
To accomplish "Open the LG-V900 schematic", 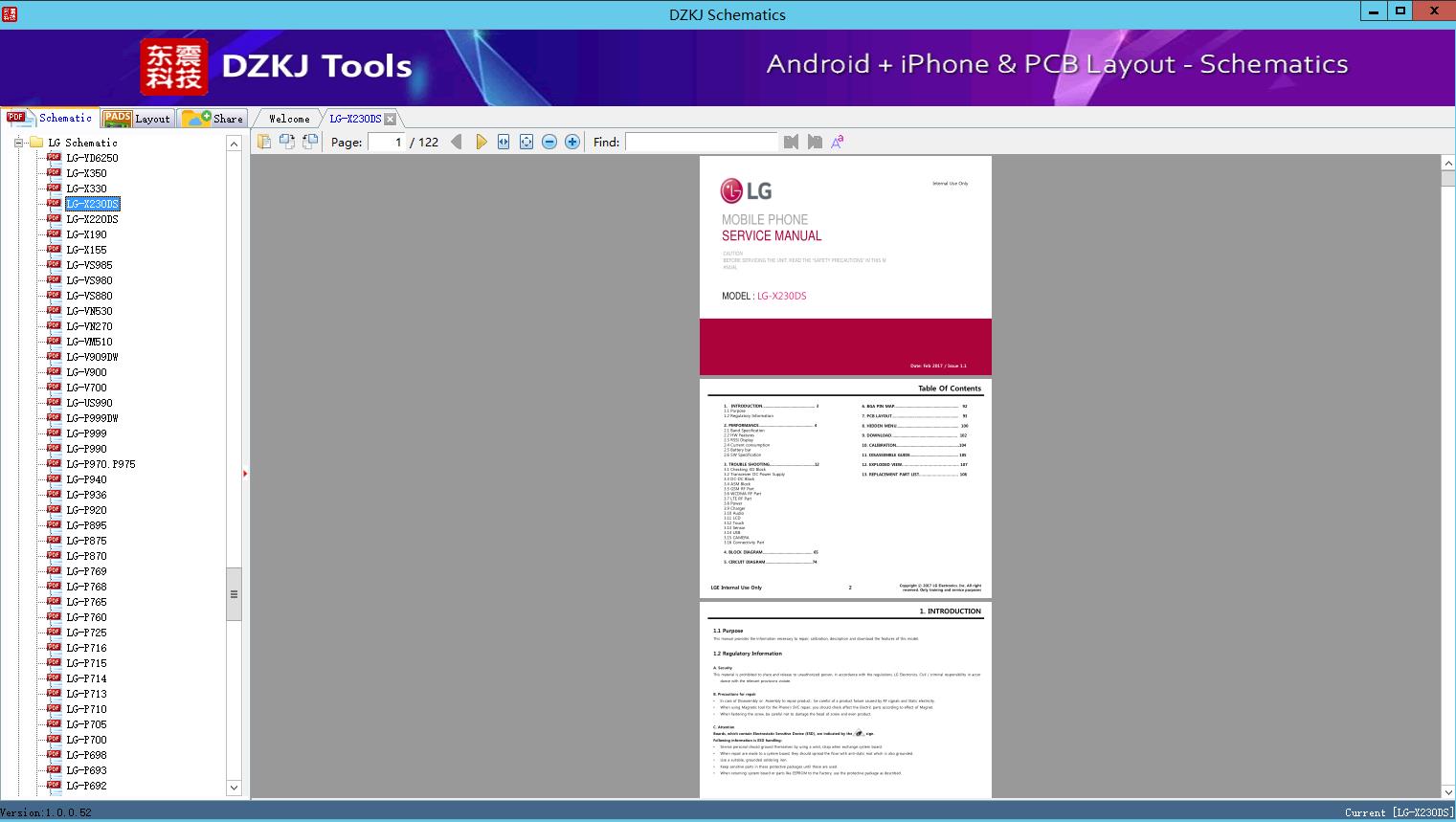I will [x=86, y=372].
